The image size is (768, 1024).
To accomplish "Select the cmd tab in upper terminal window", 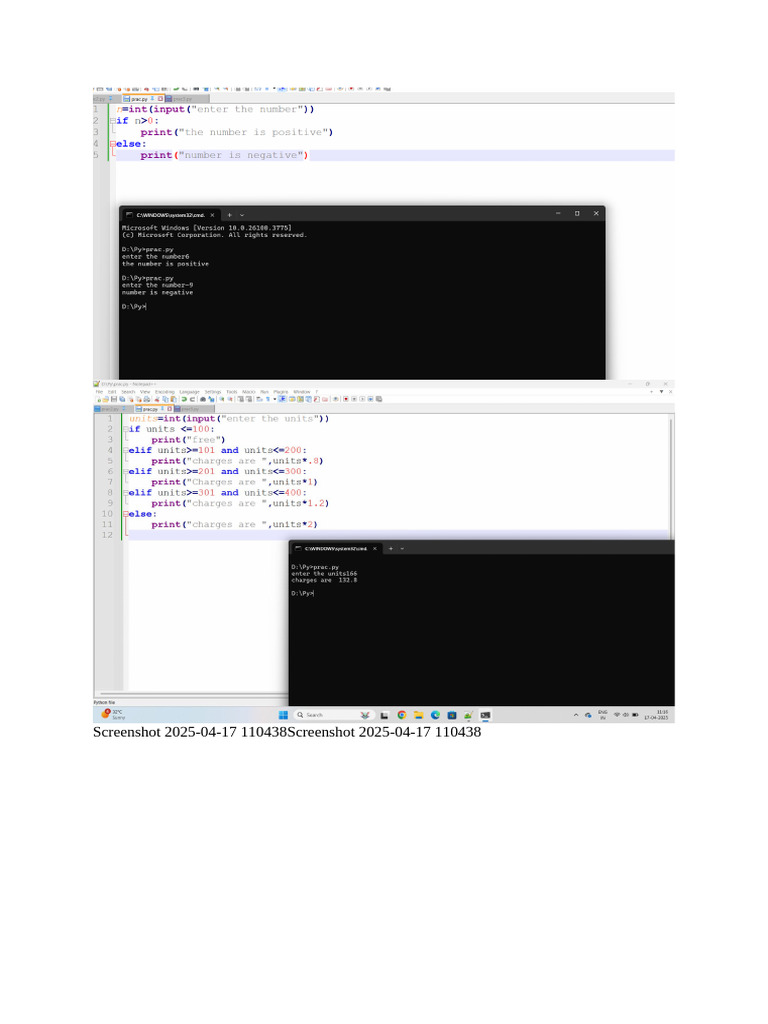I will pyautogui.click(x=169, y=215).
